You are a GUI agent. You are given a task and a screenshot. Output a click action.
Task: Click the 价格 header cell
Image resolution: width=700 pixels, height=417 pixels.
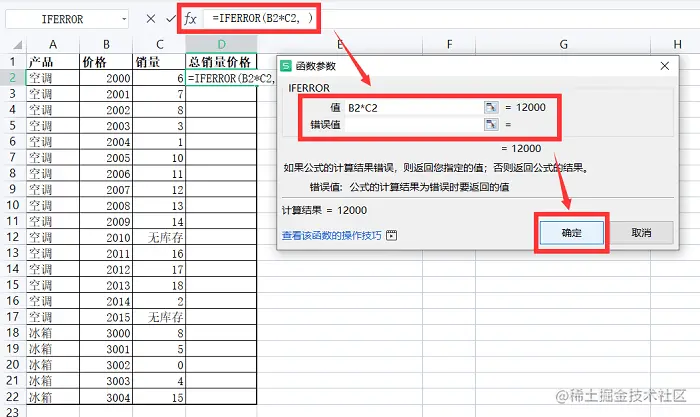pyautogui.click(x=106, y=62)
